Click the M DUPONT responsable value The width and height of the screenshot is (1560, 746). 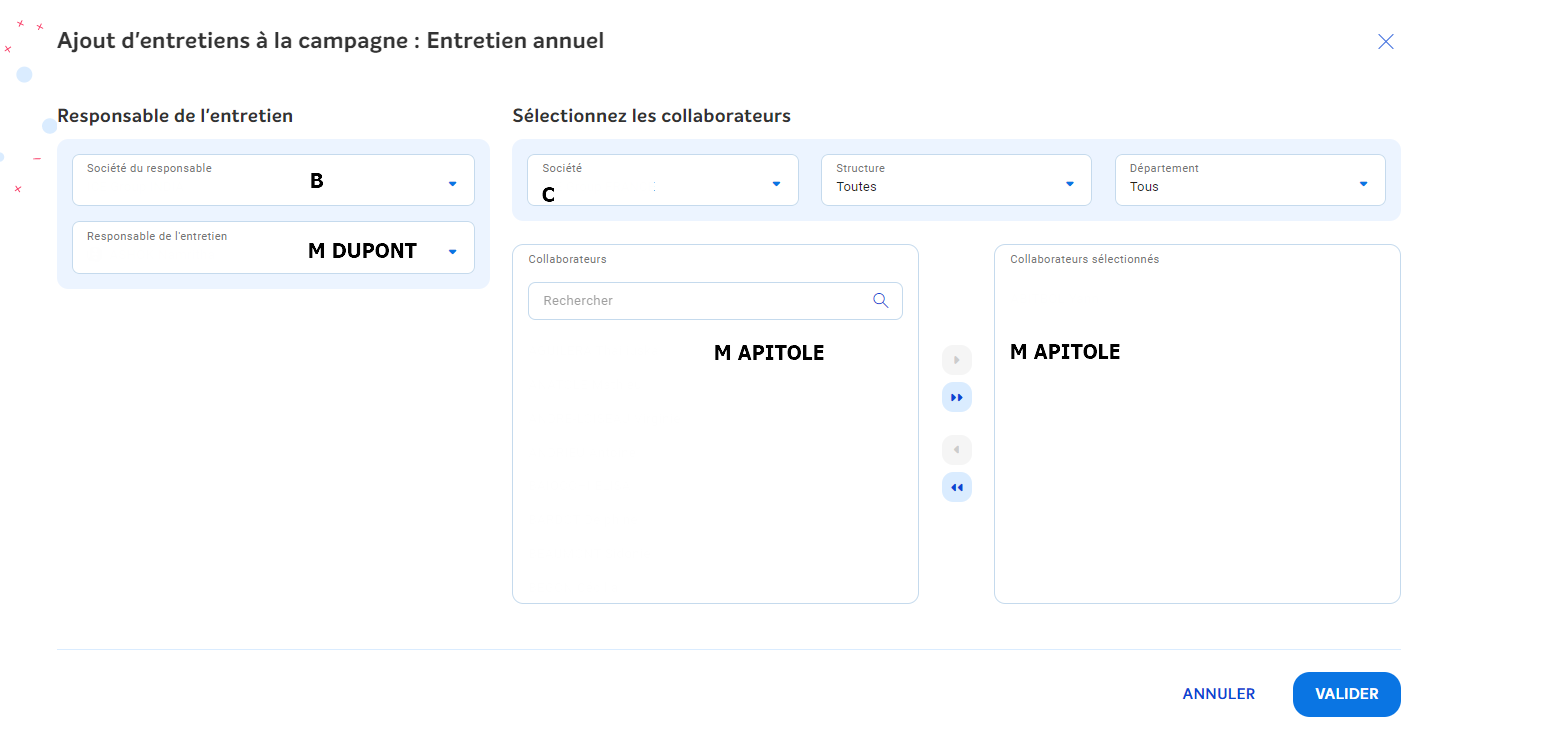pyautogui.click(x=362, y=251)
